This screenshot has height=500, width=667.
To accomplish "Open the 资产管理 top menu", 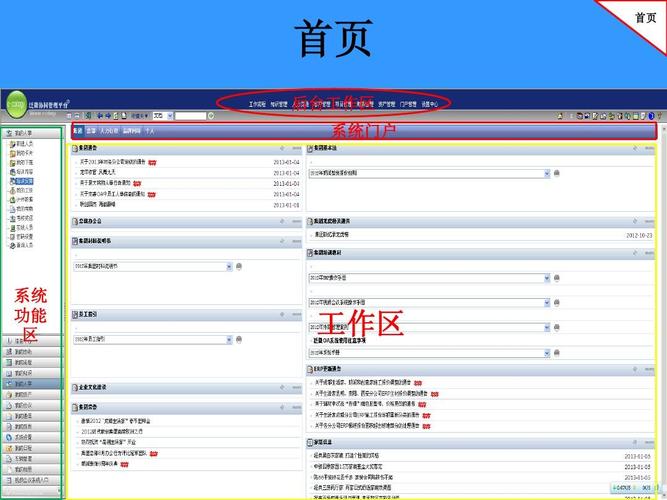I will pyautogui.click(x=387, y=104).
